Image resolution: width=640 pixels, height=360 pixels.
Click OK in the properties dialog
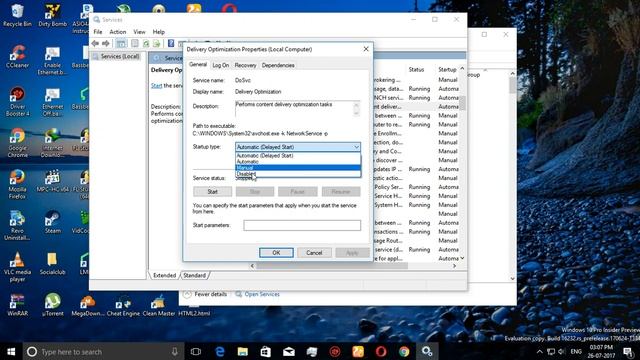pos(276,253)
